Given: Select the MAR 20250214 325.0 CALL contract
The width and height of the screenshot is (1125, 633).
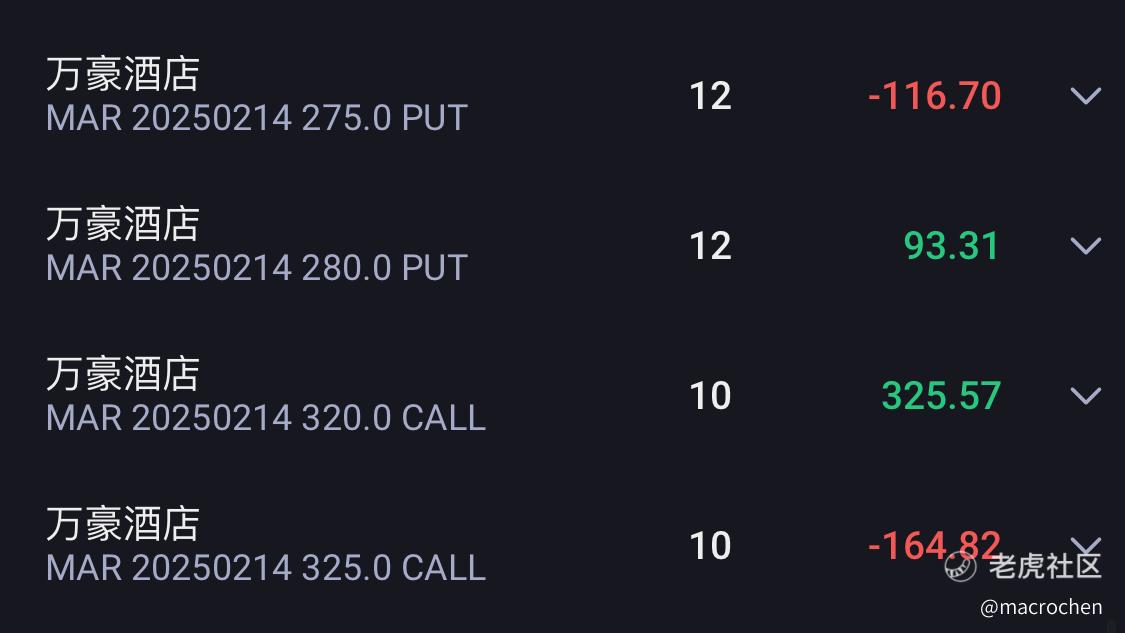Looking at the screenshot, I should tap(266, 568).
